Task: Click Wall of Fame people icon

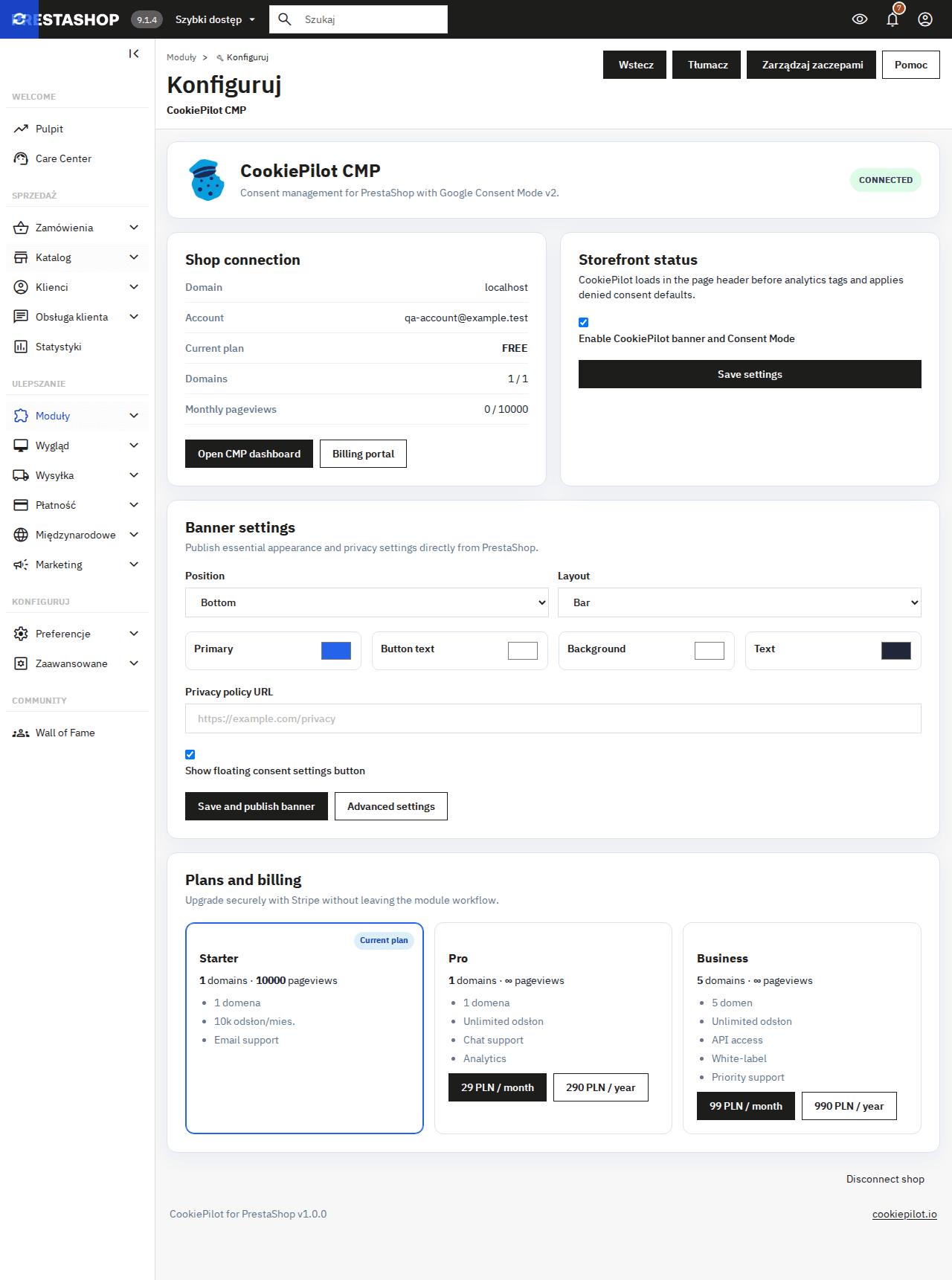Action: [x=21, y=733]
